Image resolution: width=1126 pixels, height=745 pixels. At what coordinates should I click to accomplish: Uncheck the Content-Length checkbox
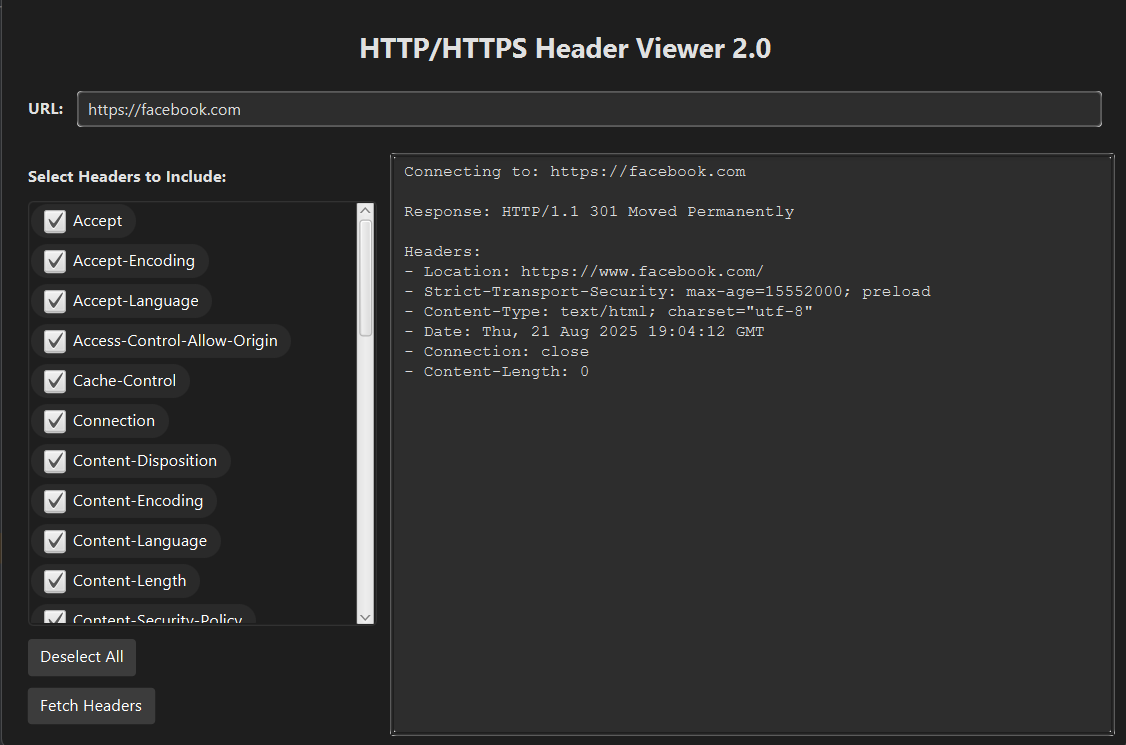click(55, 581)
